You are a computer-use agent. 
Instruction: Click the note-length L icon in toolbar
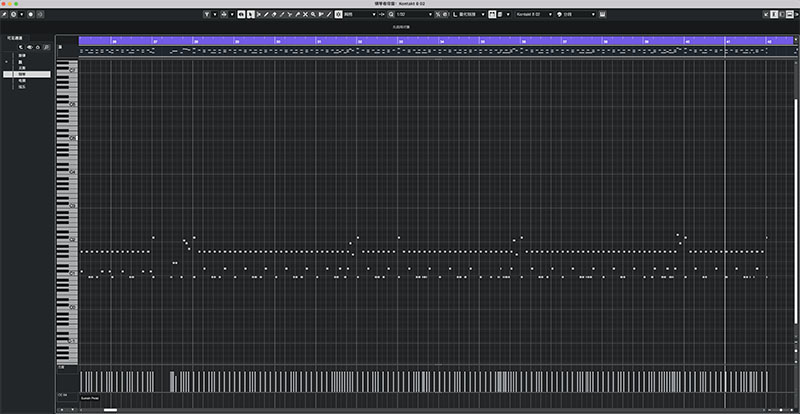point(455,14)
